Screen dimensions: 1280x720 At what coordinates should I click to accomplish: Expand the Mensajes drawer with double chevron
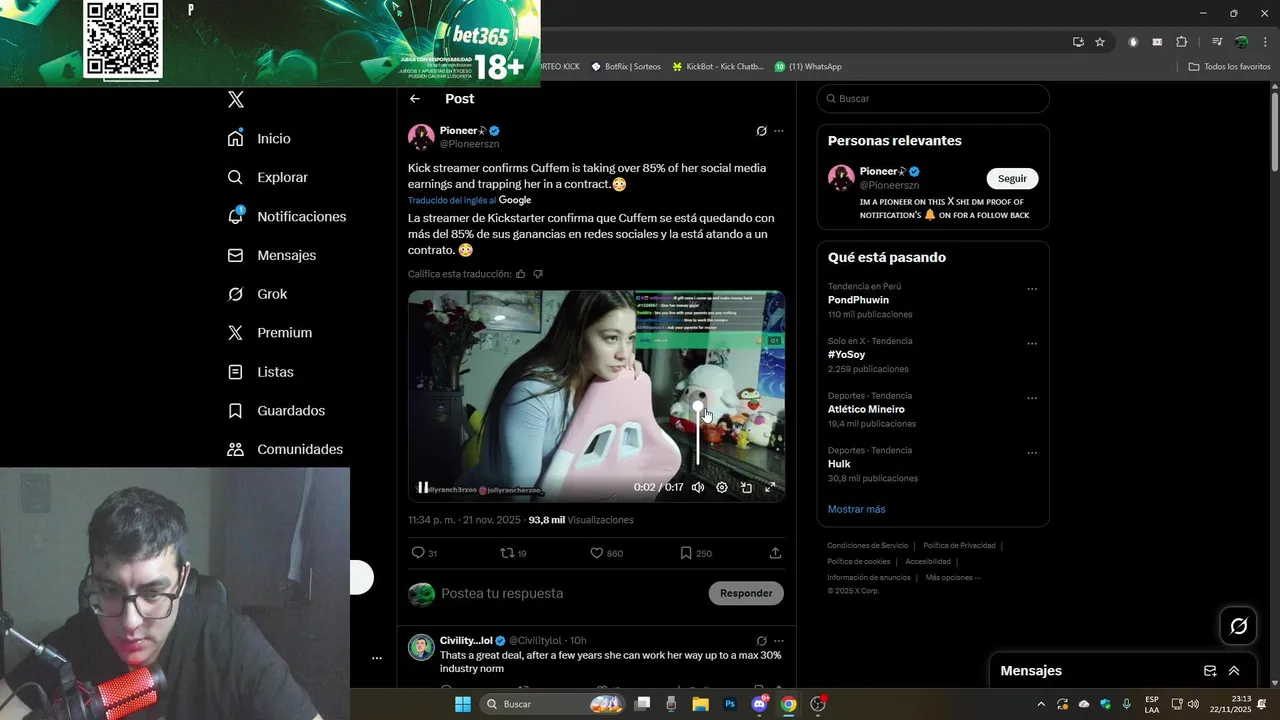pos(1234,671)
